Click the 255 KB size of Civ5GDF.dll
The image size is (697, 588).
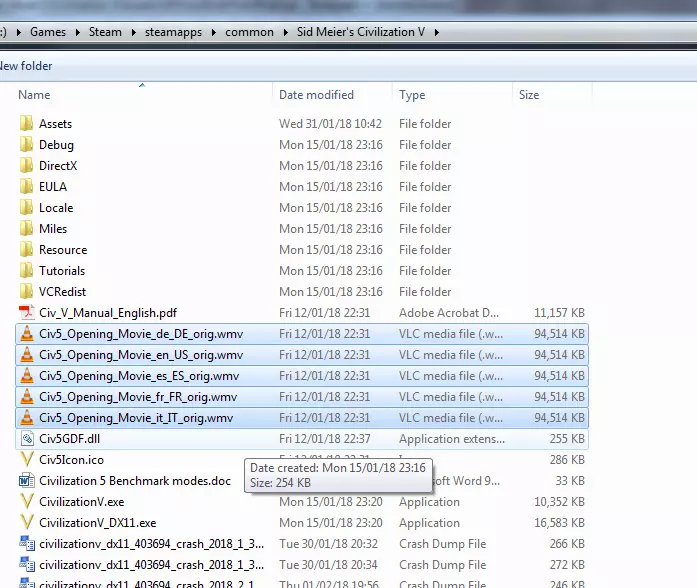[x=567, y=439]
